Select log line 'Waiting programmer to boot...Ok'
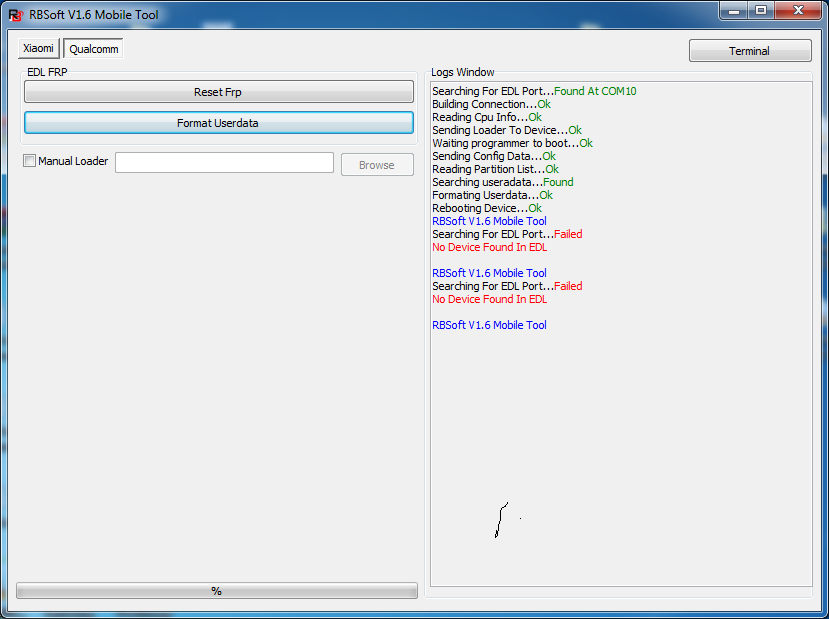The width and height of the screenshot is (829, 619). (512, 143)
